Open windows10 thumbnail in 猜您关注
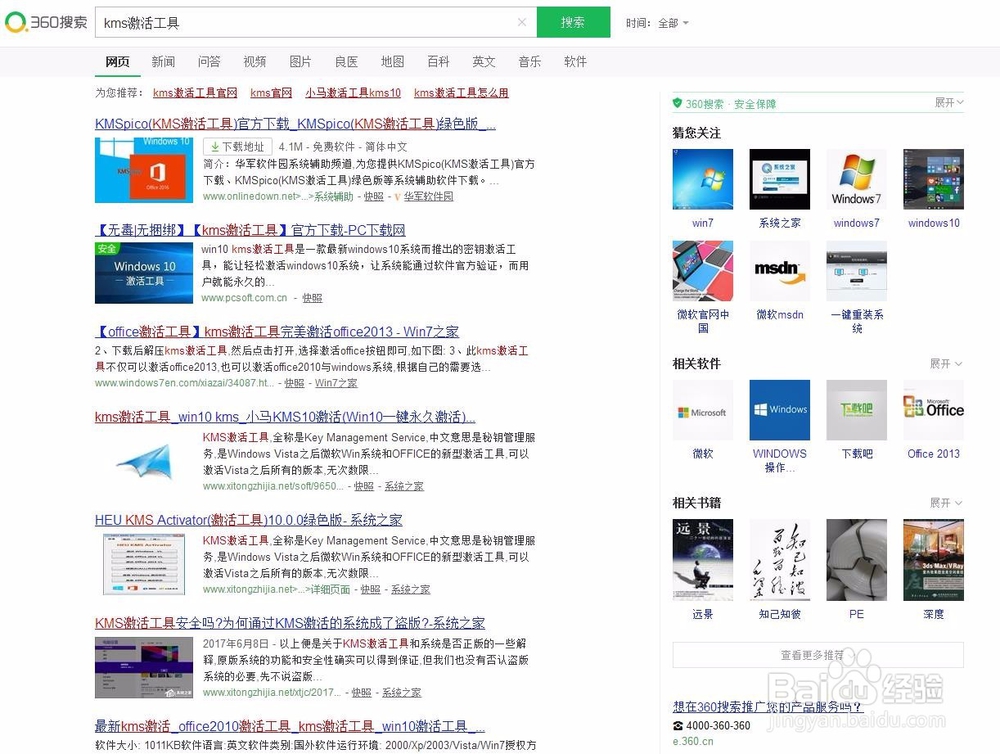This screenshot has width=1000, height=754. [934, 179]
